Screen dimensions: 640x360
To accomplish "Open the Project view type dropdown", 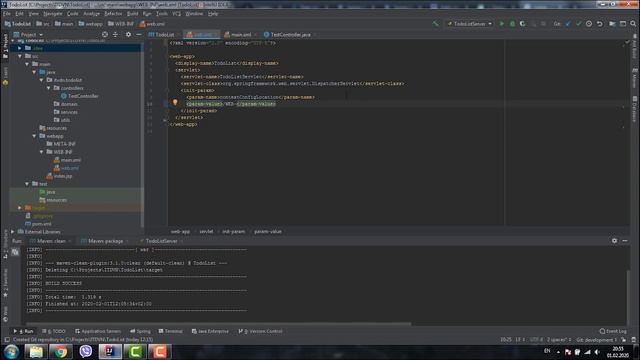I will click(28, 35).
